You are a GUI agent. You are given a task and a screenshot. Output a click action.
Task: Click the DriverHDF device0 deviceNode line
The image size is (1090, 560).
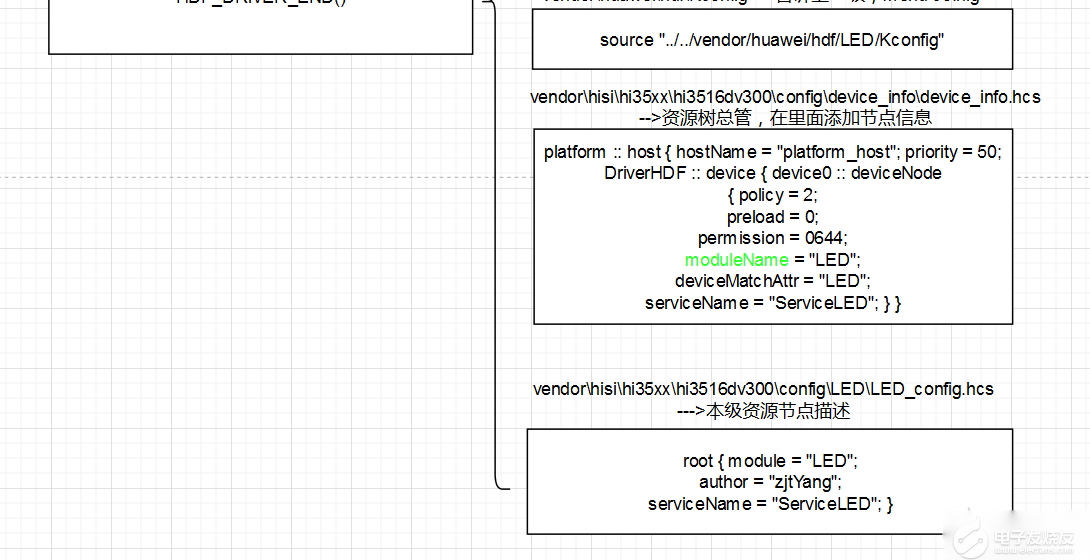tap(772, 173)
